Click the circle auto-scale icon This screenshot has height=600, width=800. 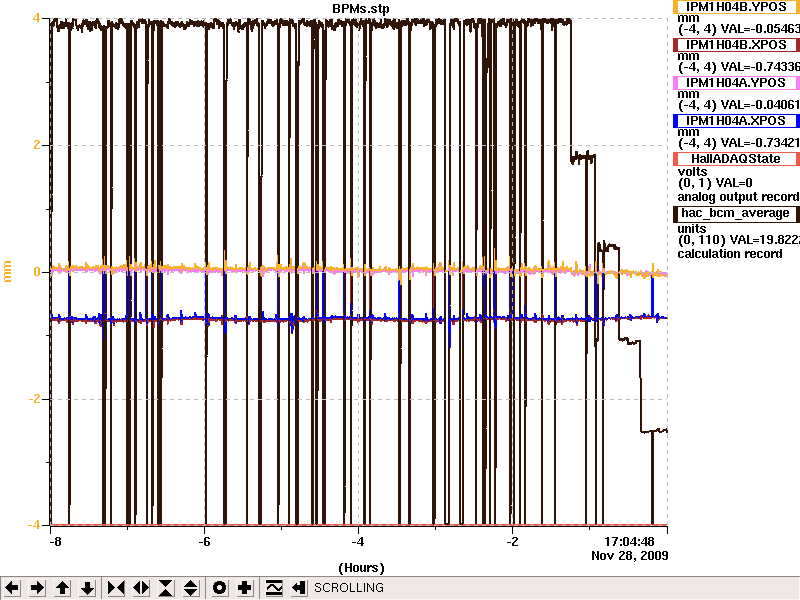click(x=219, y=588)
